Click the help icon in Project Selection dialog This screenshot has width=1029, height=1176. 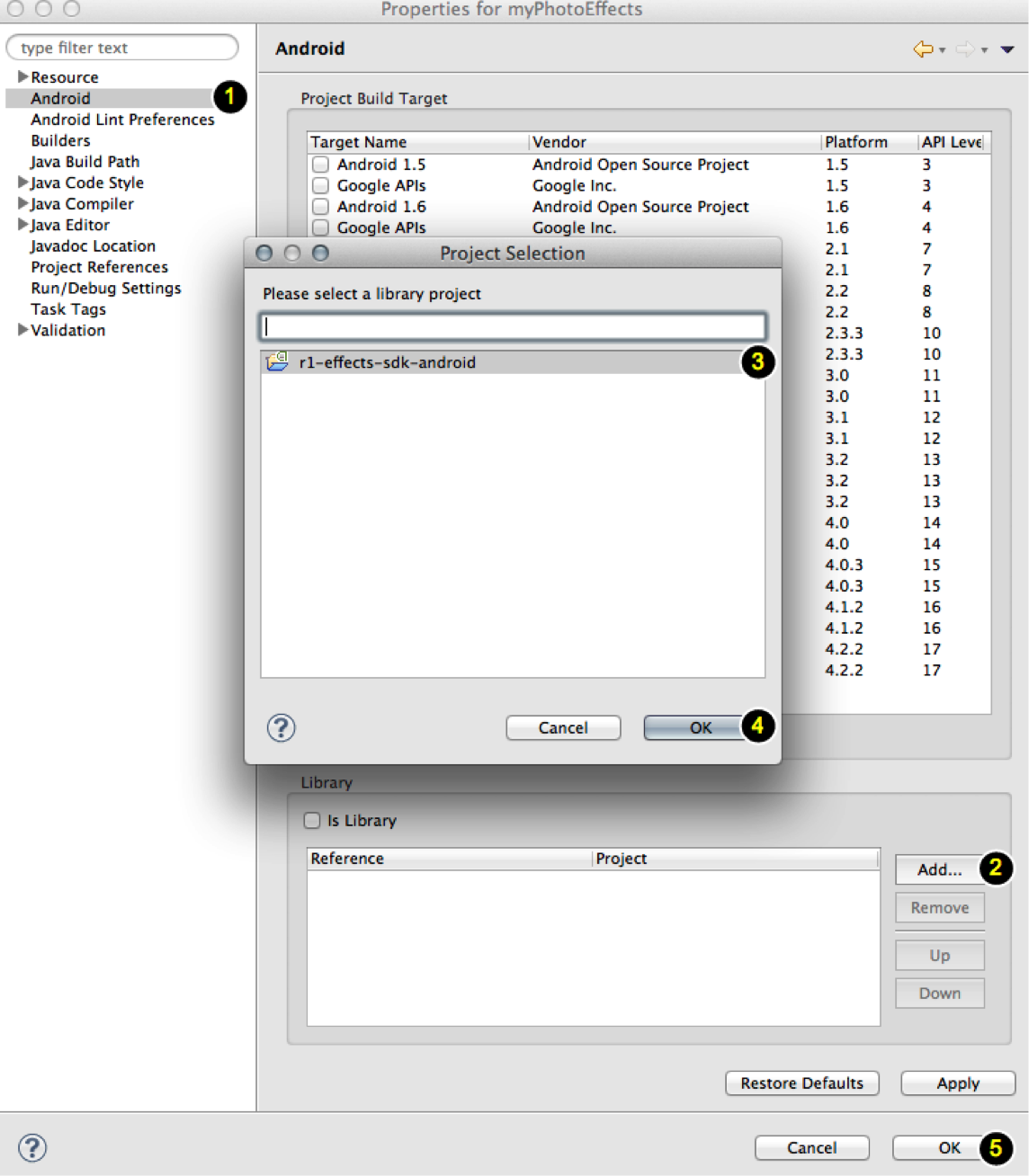[282, 727]
